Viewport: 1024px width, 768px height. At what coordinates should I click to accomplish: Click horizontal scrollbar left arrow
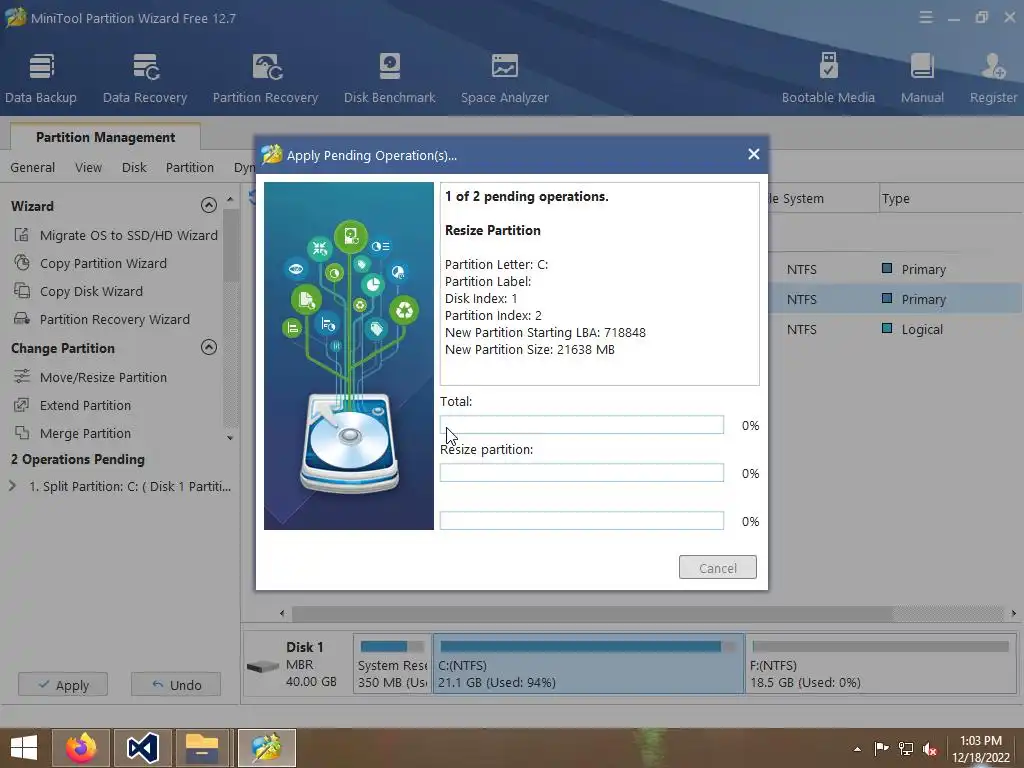tap(282, 613)
